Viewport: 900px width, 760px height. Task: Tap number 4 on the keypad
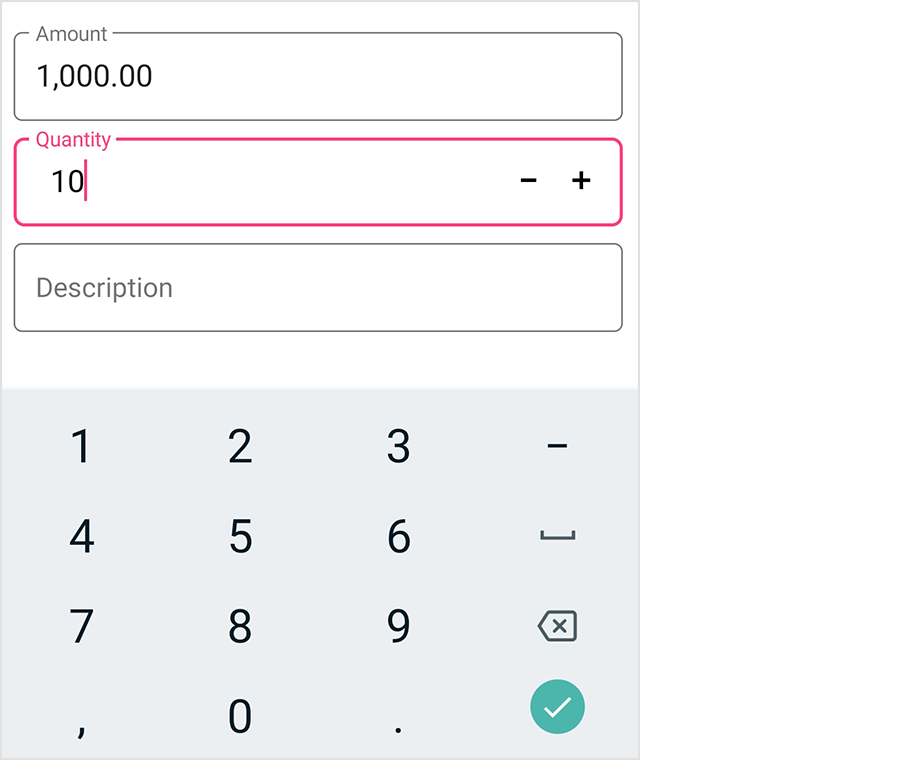pyautogui.click(x=81, y=537)
